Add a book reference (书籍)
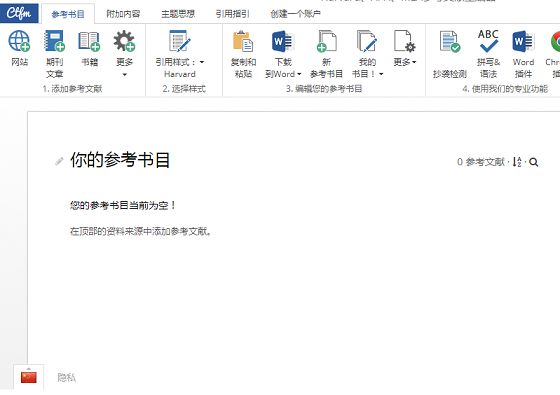The width and height of the screenshot is (560, 395). (89, 48)
